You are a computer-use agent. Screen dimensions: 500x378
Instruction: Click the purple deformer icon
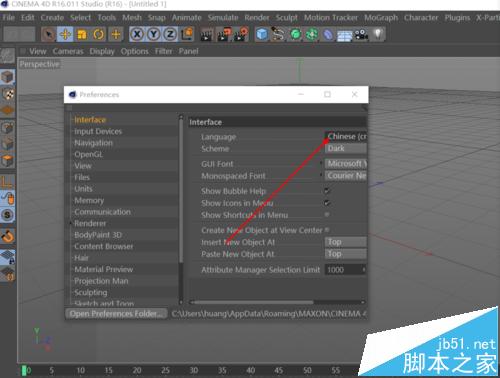[328, 34]
